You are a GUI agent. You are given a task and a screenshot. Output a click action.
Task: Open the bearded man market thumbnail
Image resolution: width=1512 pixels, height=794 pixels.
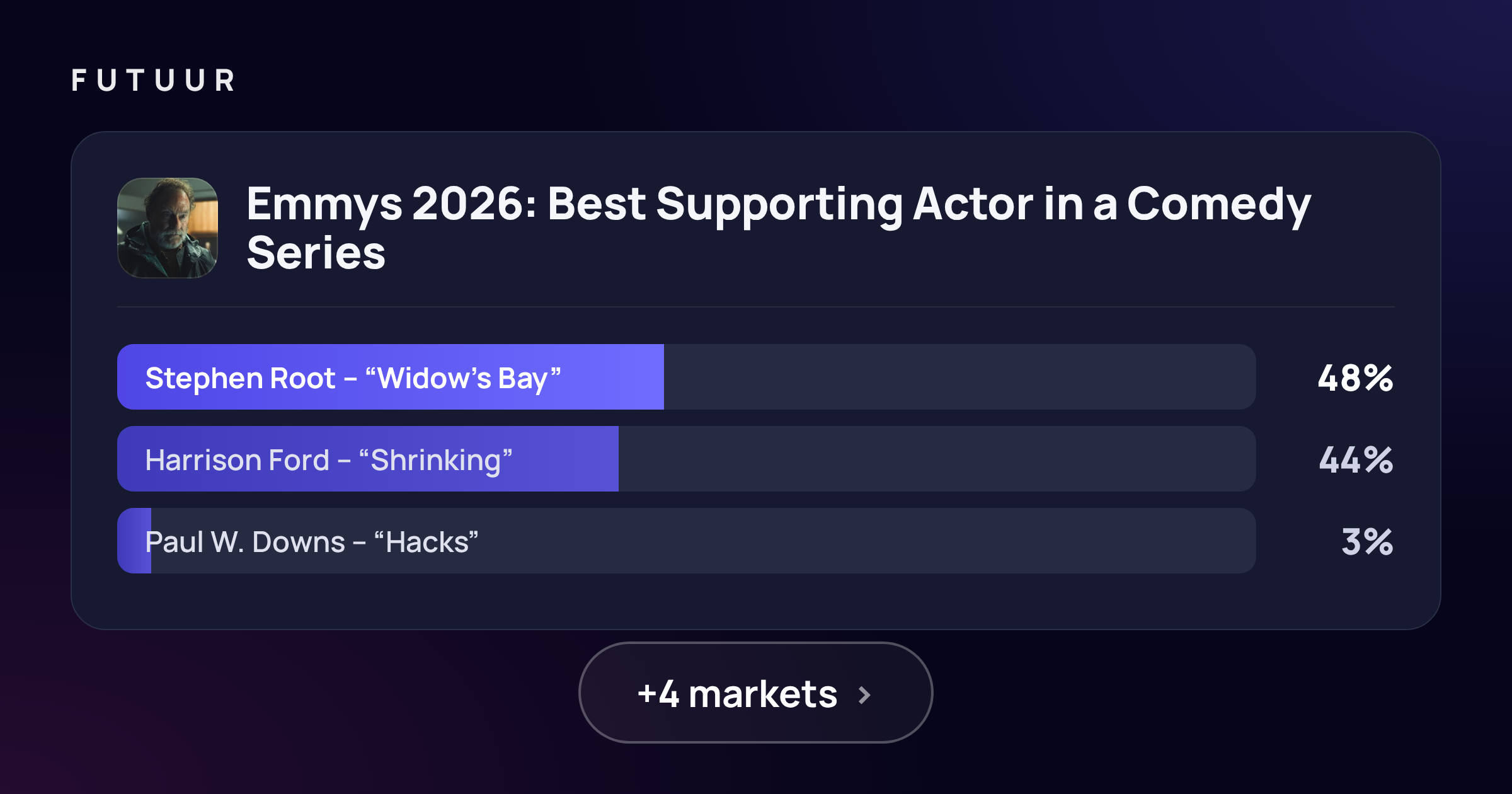(x=168, y=228)
